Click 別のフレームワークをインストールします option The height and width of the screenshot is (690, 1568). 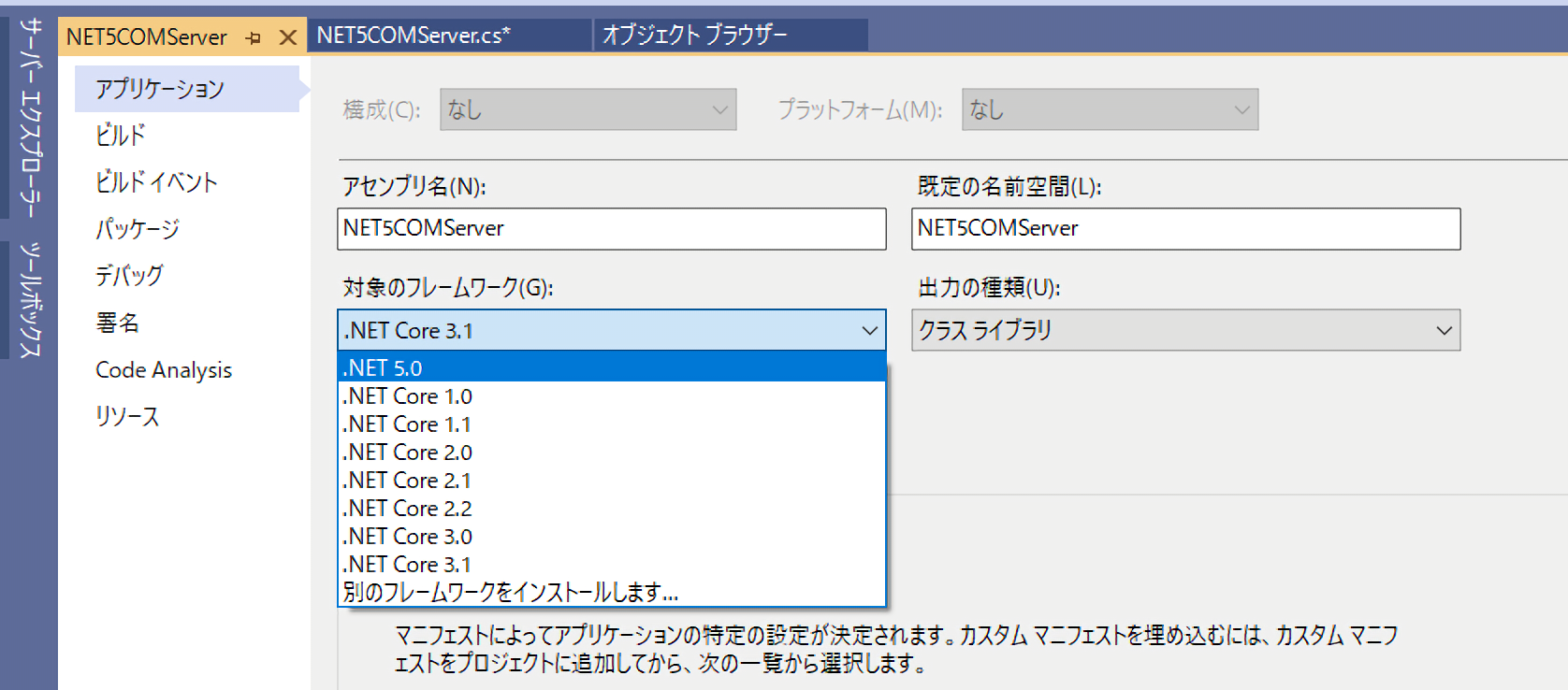coord(510,593)
